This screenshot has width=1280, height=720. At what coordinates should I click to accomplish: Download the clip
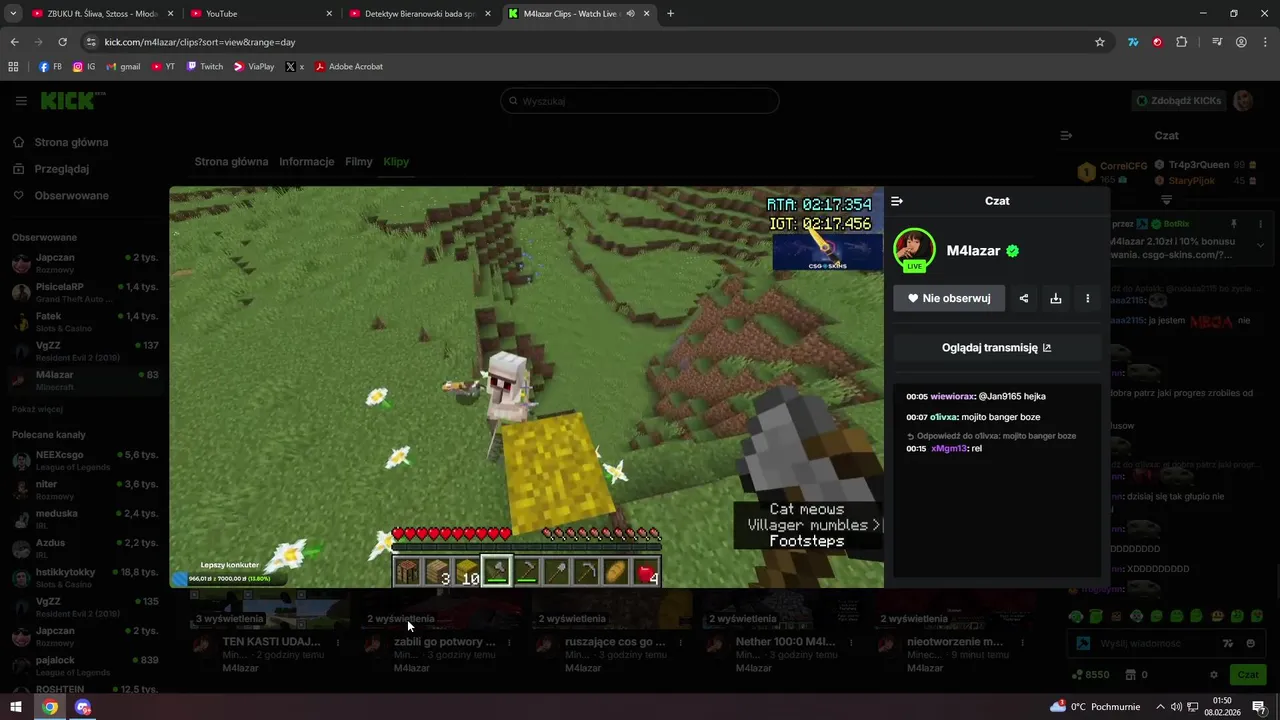(x=1055, y=298)
